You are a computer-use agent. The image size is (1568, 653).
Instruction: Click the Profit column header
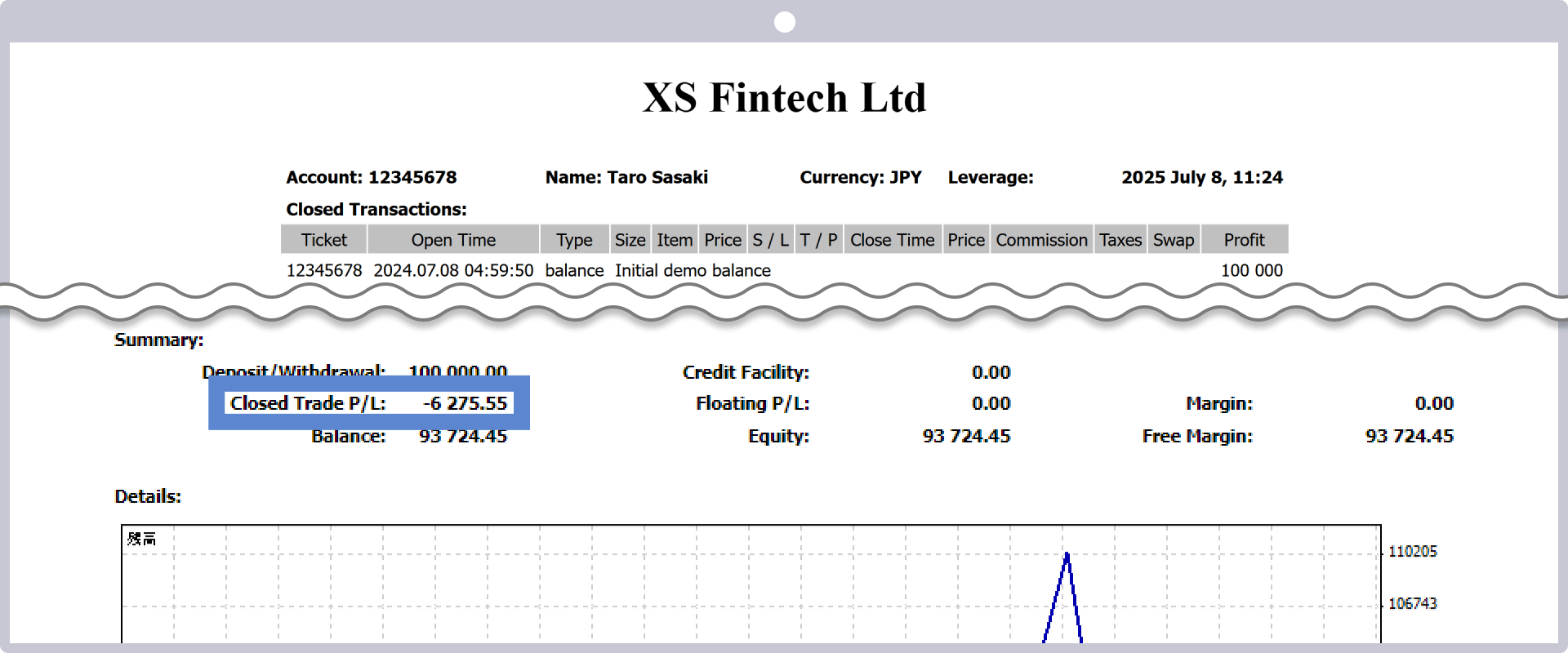tap(1244, 240)
